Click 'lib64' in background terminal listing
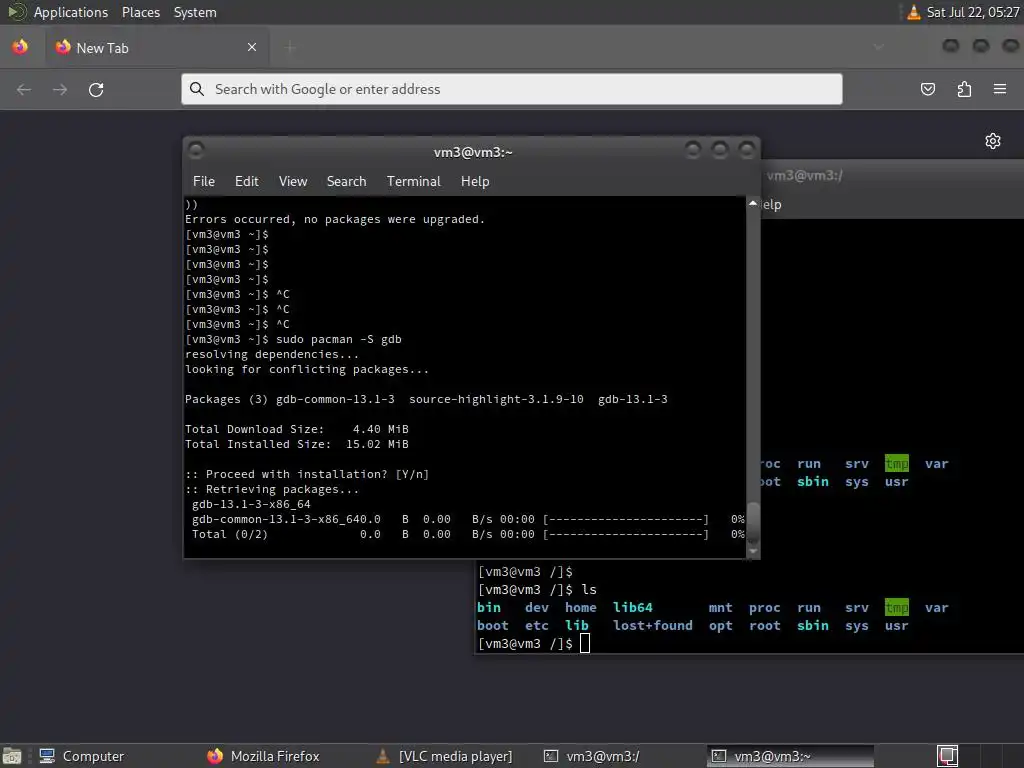 click(x=632, y=608)
